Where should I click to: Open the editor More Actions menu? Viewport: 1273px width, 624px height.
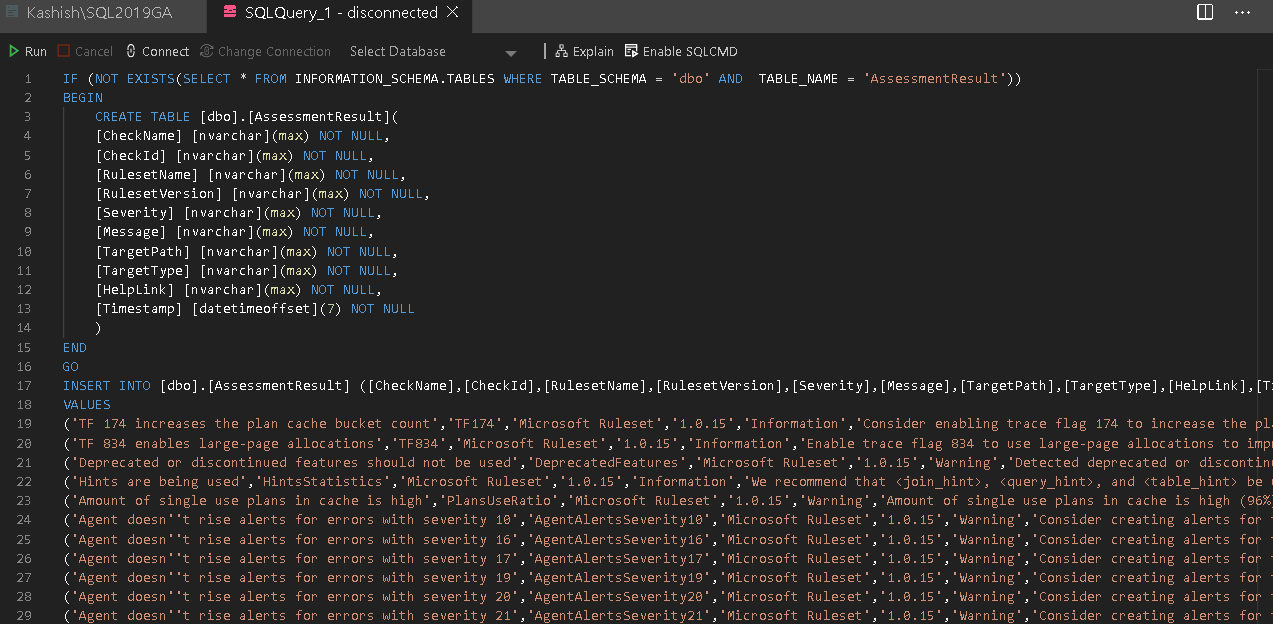[x=1243, y=13]
